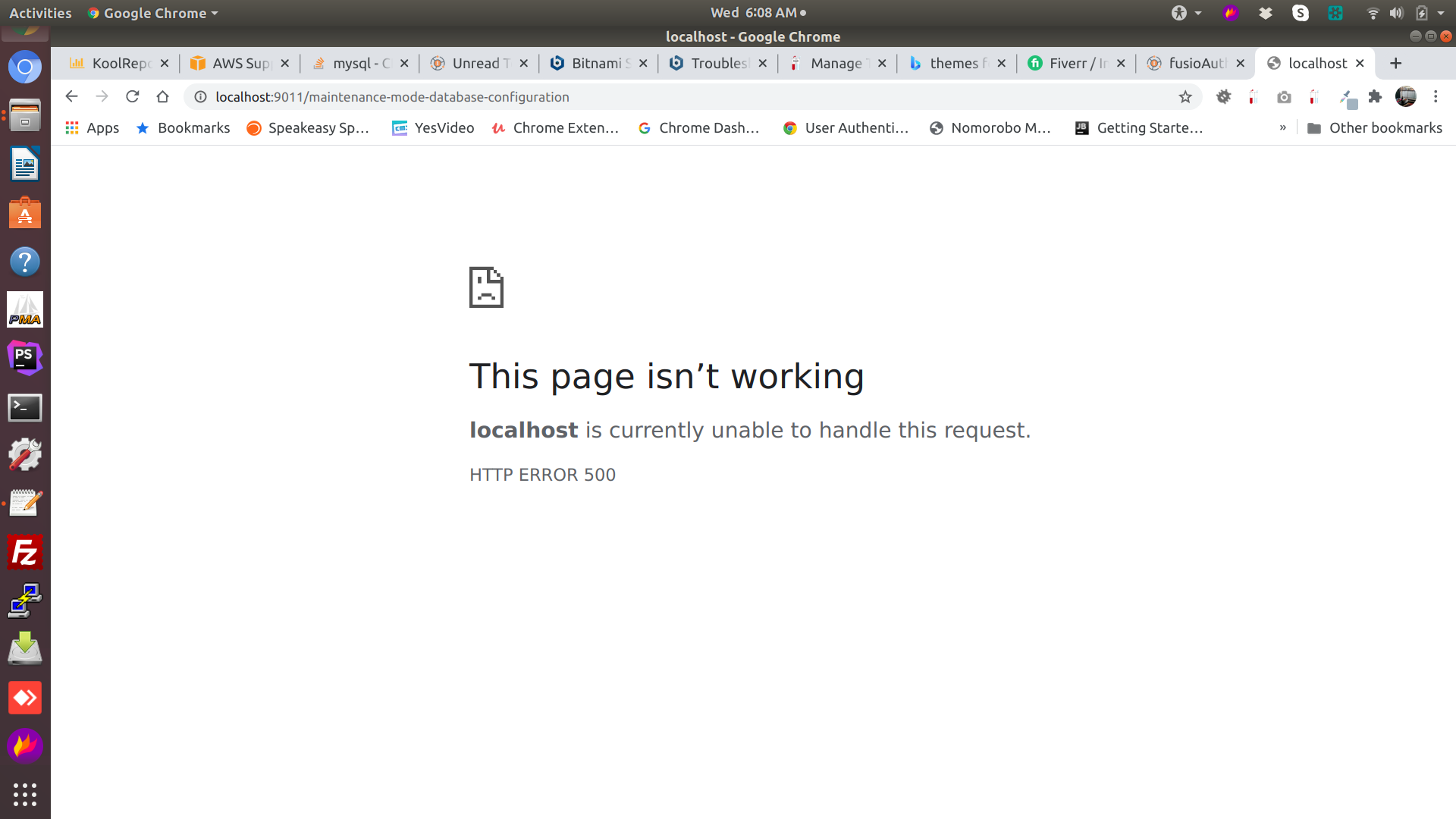Open the wrench settings tool in dock
The height and width of the screenshot is (819, 1456).
(25, 455)
